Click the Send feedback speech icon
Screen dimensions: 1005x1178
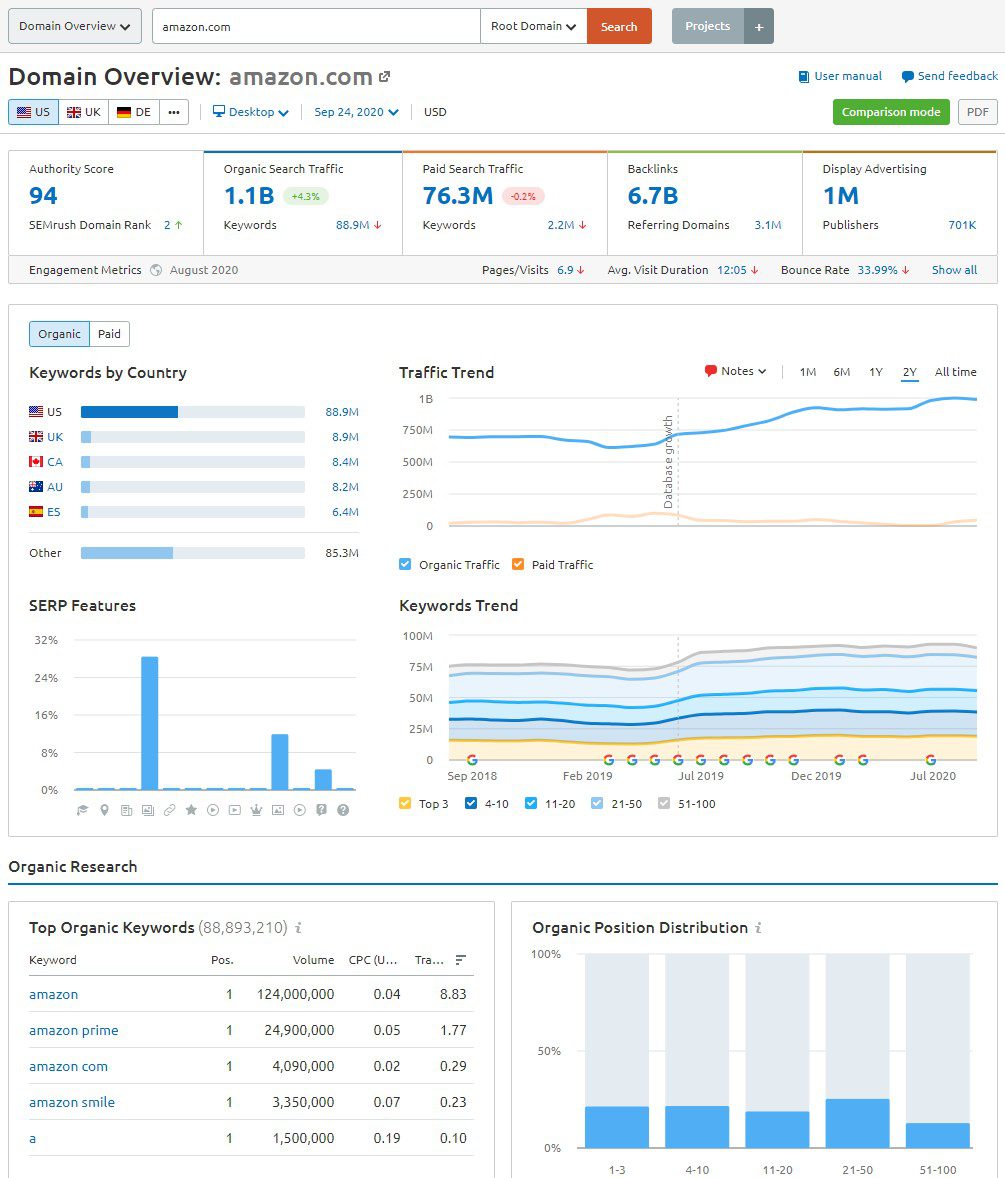[907, 77]
